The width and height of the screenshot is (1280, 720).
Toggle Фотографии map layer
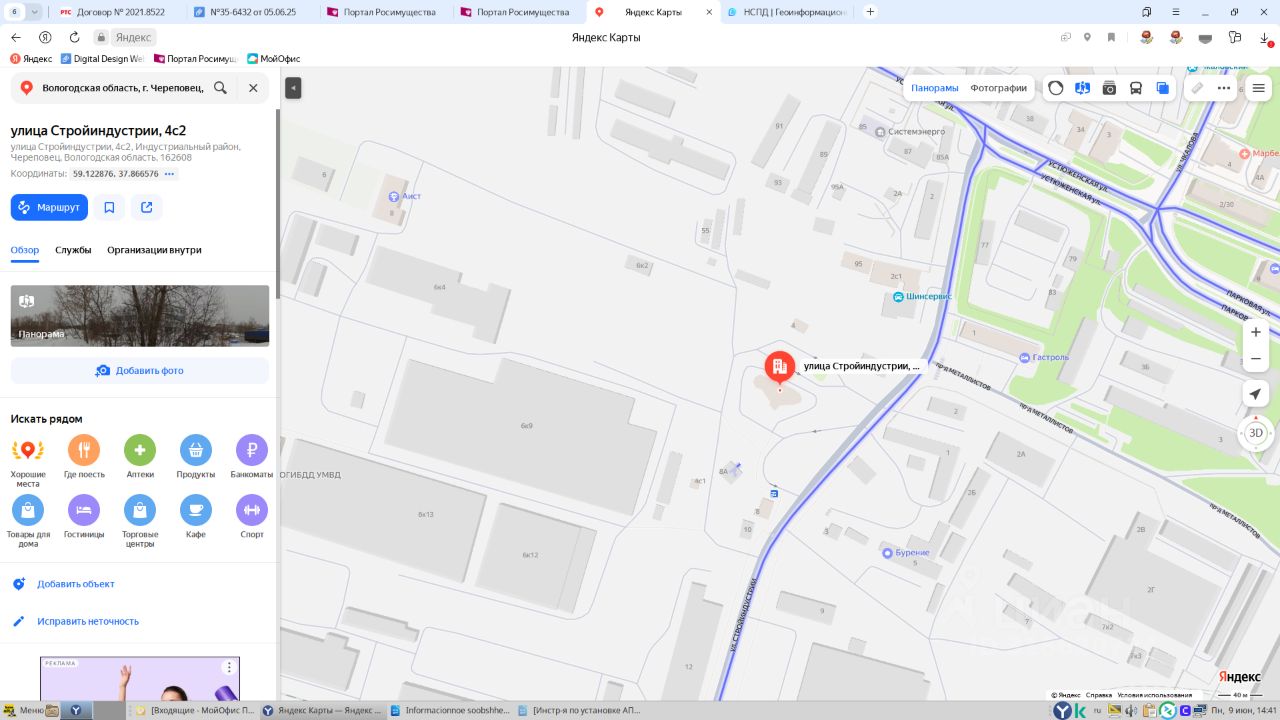tap(998, 88)
